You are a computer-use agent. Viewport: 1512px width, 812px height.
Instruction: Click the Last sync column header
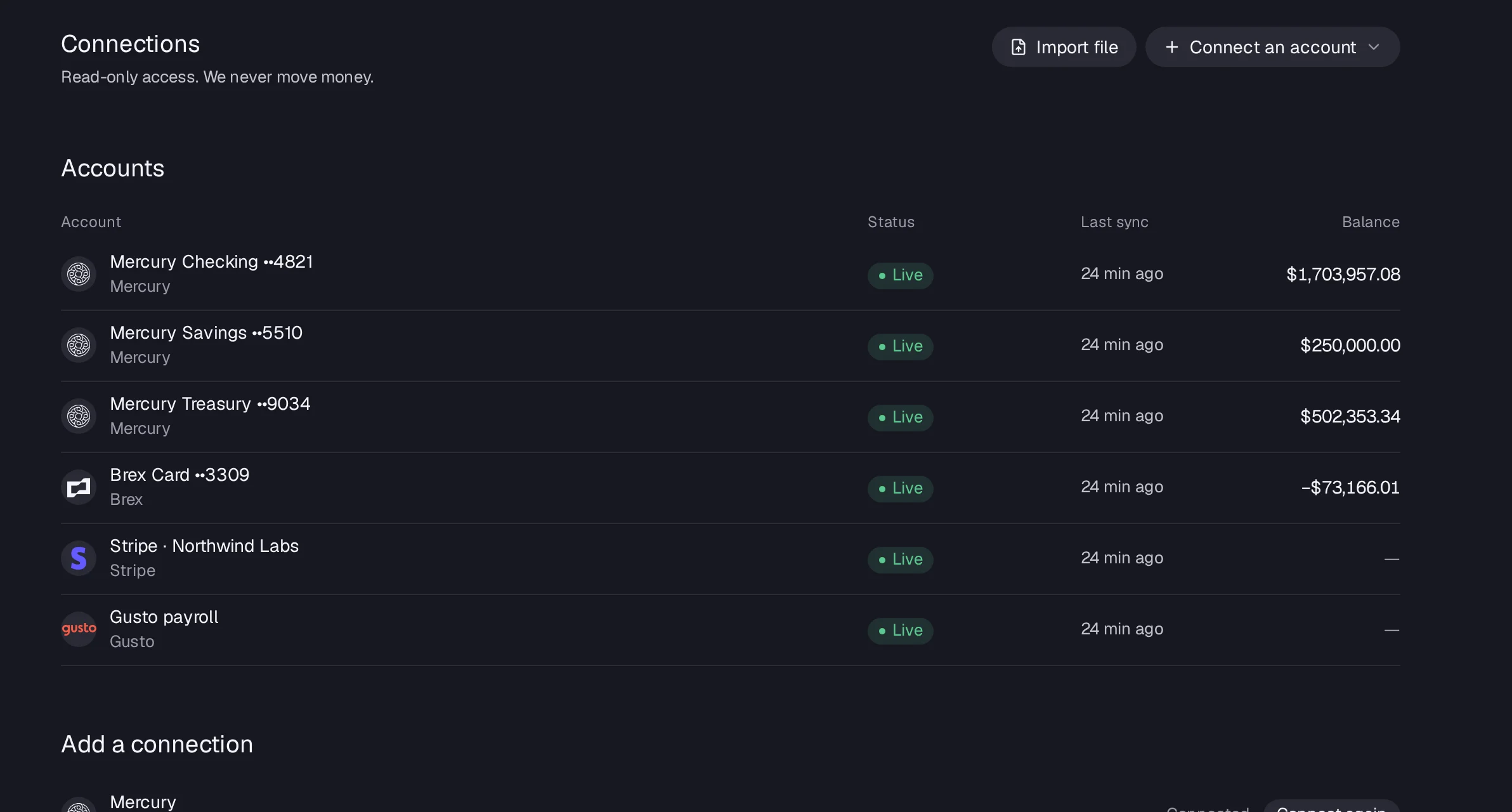pyautogui.click(x=1114, y=222)
